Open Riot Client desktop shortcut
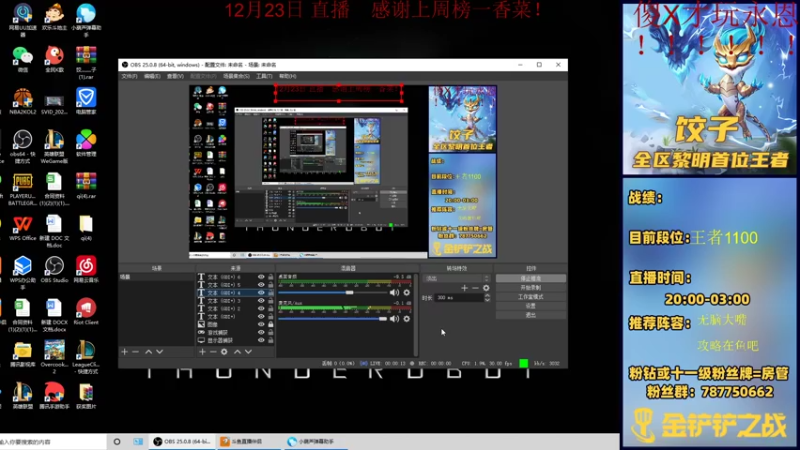The width and height of the screenshot is (800, 450). coord(86,312)
